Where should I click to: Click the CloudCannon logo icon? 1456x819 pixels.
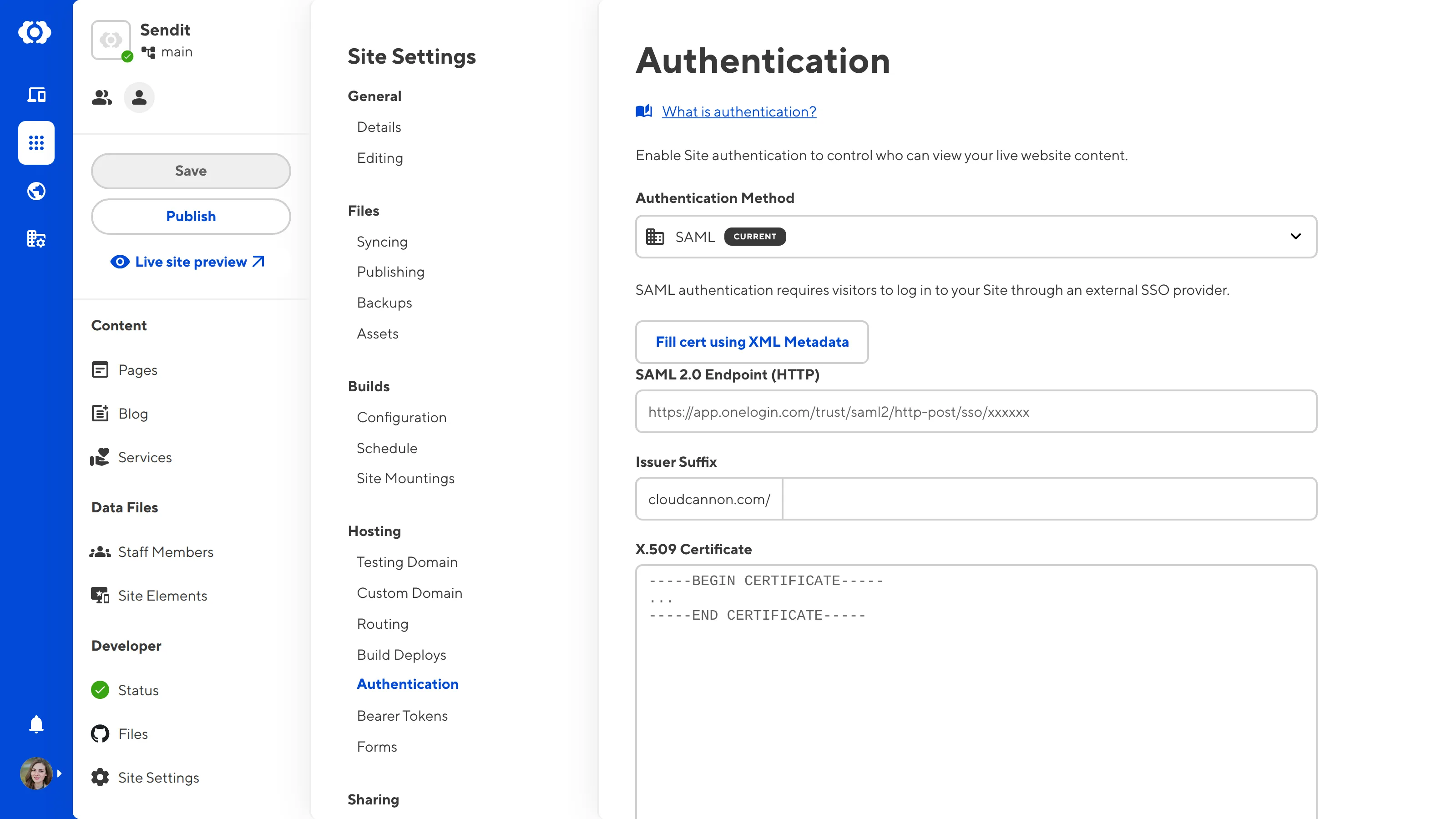35,32
